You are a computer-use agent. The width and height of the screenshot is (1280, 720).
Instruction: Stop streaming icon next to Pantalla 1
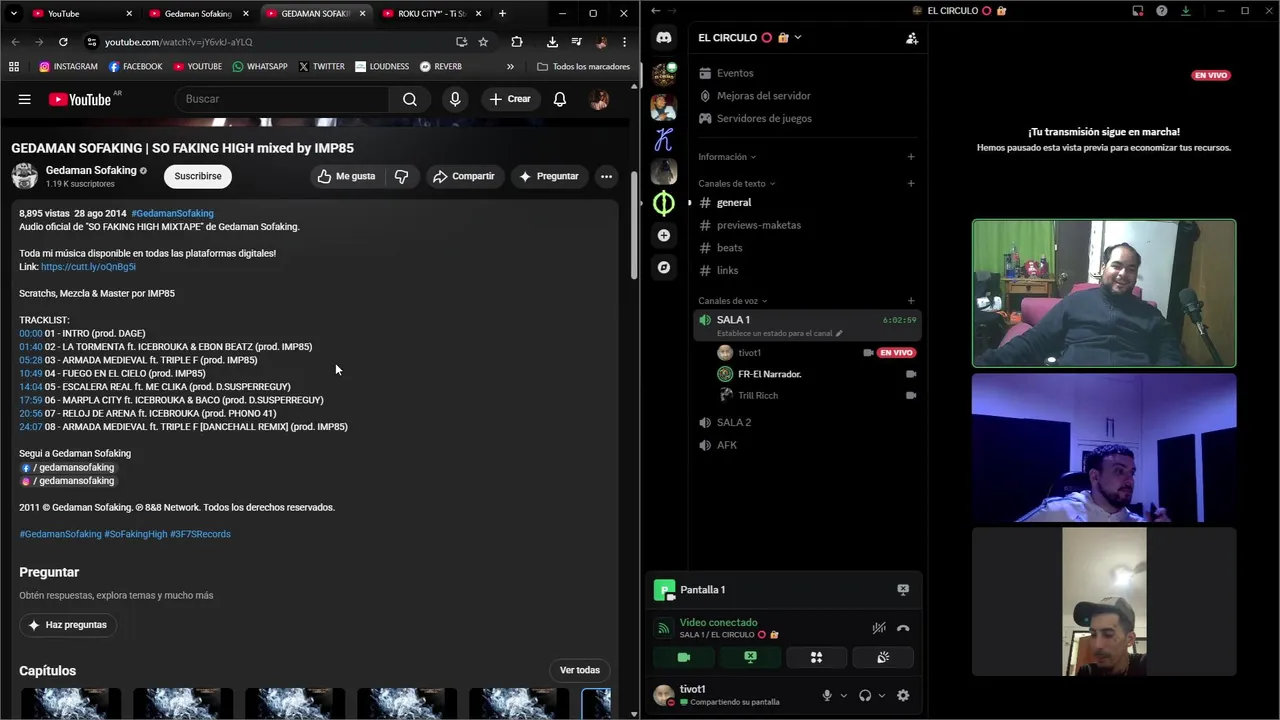tap(903, 590)
